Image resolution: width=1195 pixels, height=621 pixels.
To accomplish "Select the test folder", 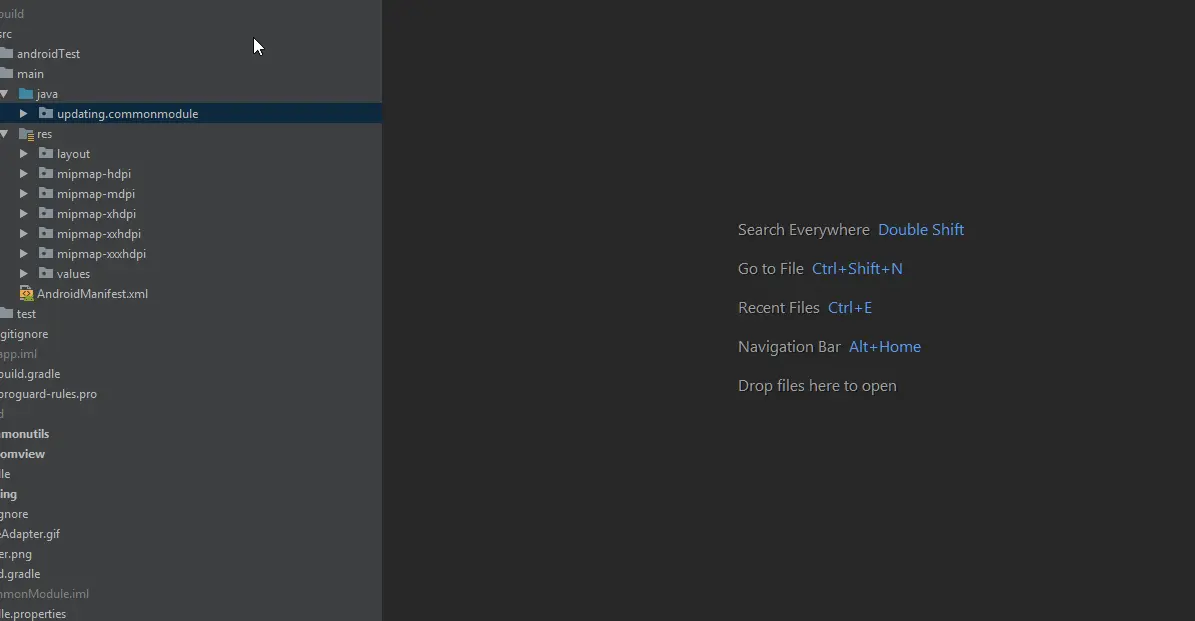I will (x=26, y=314).
